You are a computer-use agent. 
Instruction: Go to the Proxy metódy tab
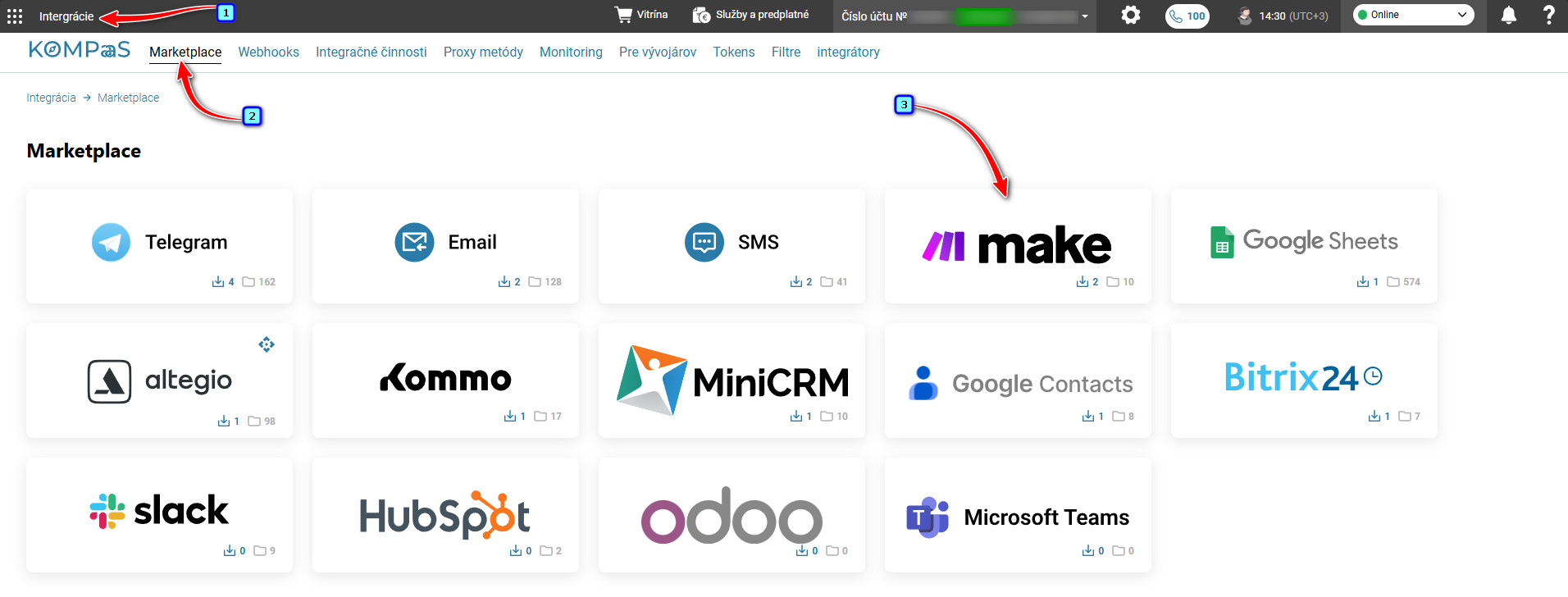483,52
